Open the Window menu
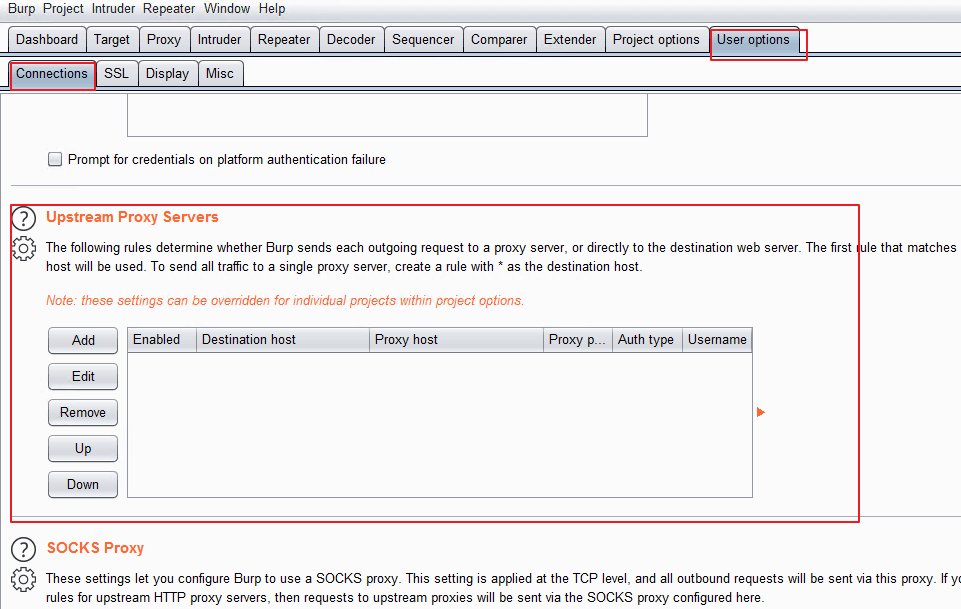Image resolution: width=961 pixels, height=609 pixels. (x=227, y=9)
